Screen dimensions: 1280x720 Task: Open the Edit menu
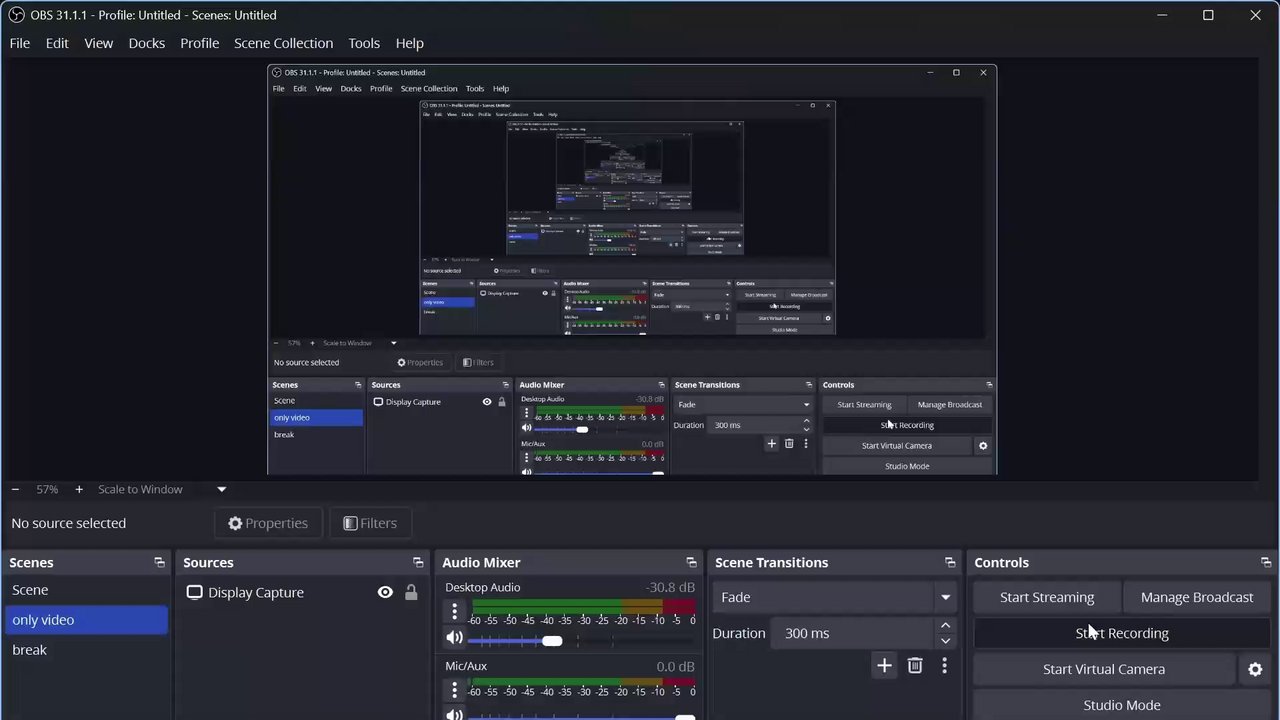tap(57, 43)
